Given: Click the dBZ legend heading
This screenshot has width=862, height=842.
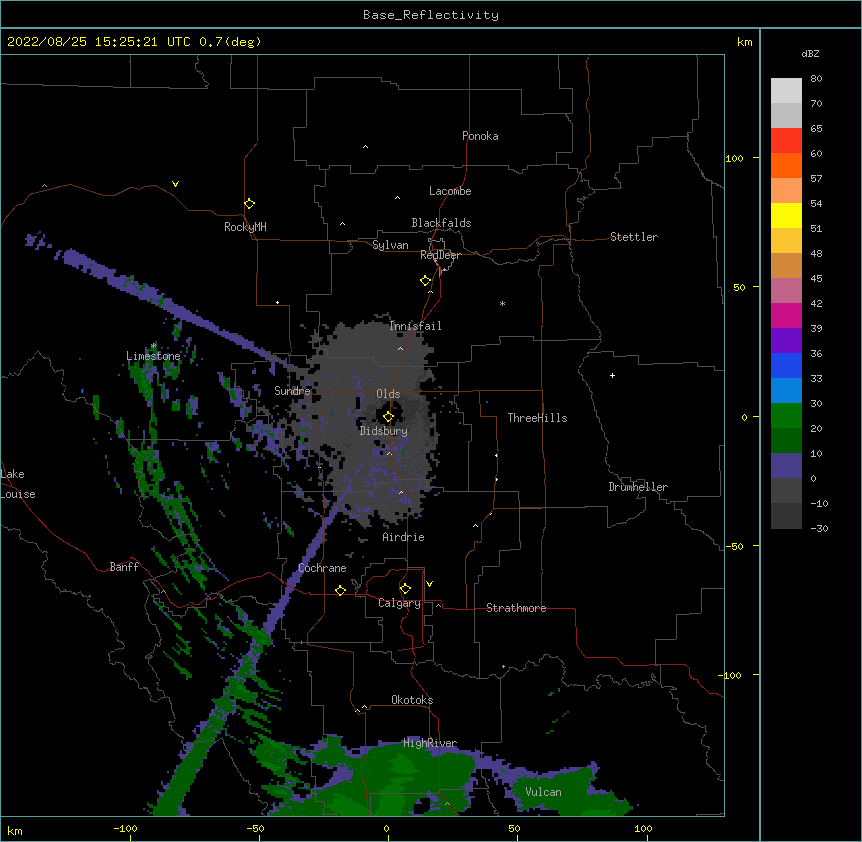Looking at the screenshot, I should pos(810,53).
